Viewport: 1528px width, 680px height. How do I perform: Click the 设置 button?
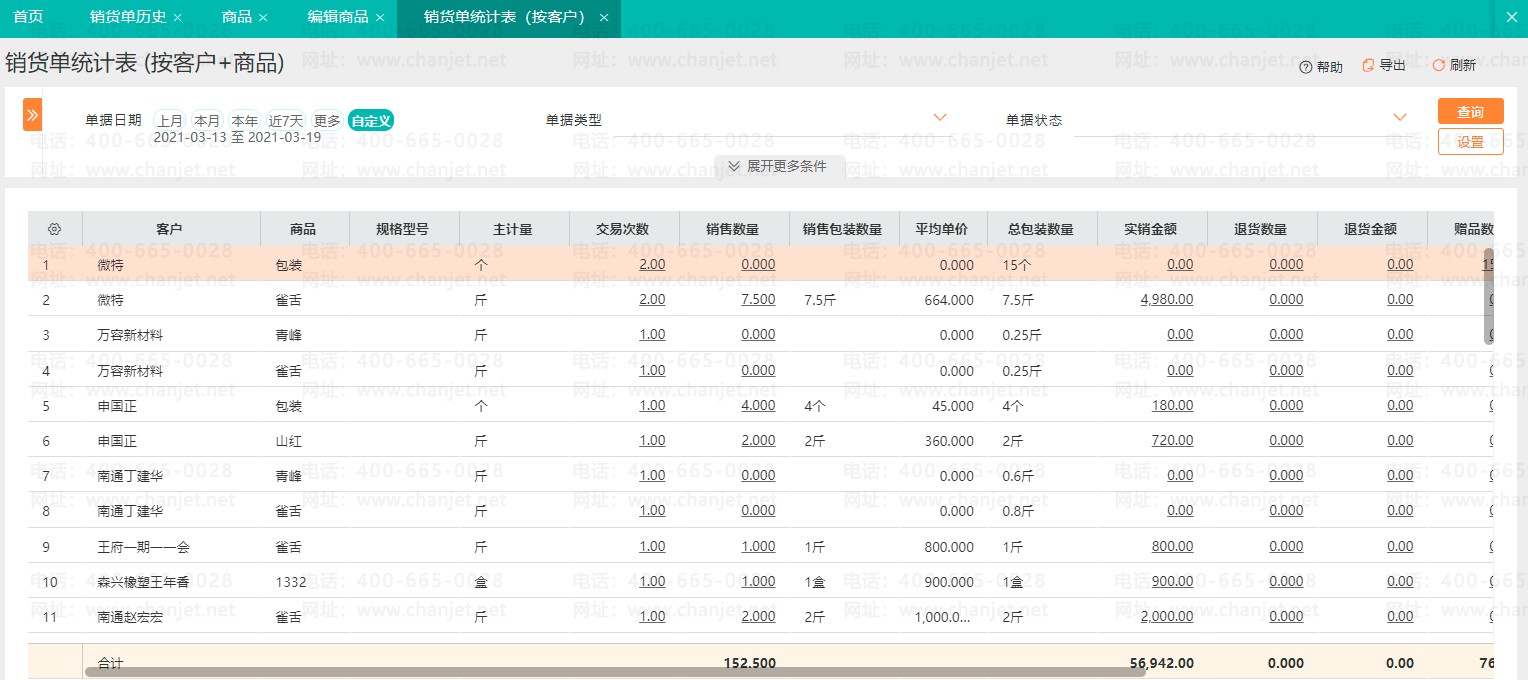[1470, 142]
